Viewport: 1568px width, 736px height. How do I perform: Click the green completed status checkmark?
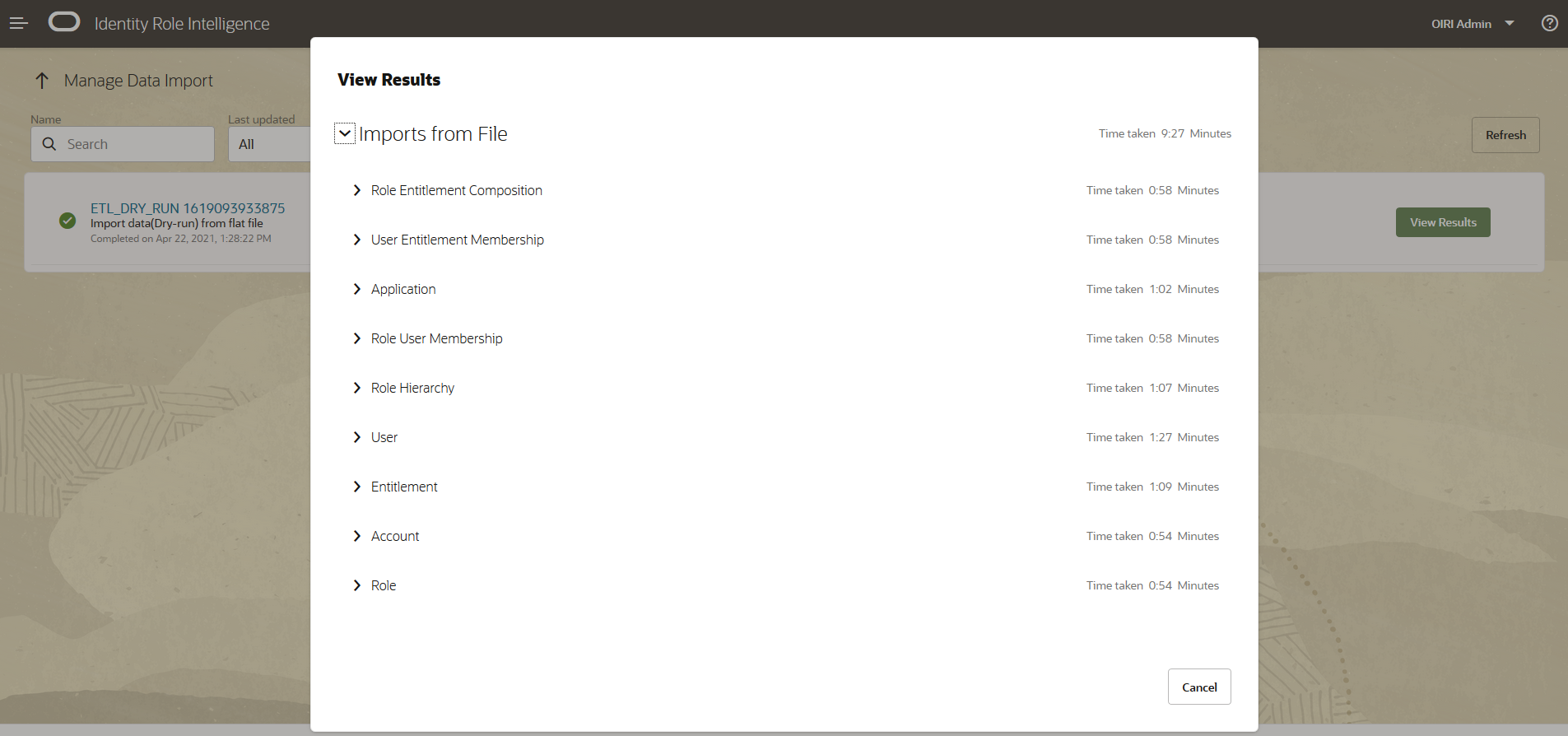click(x=67, y=221)
